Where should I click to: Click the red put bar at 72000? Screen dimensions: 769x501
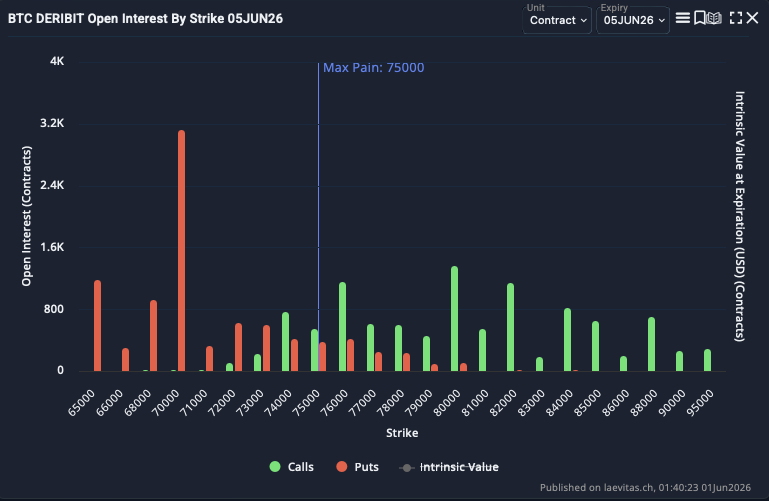238,347
